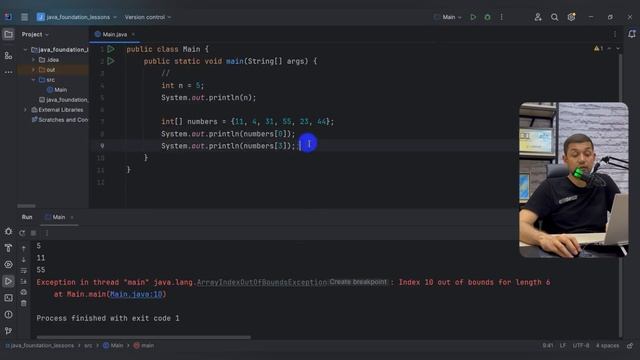Viewport: 640px width, 360px height.
Task: Toggle soft-wrap in console
Action: 24,270
